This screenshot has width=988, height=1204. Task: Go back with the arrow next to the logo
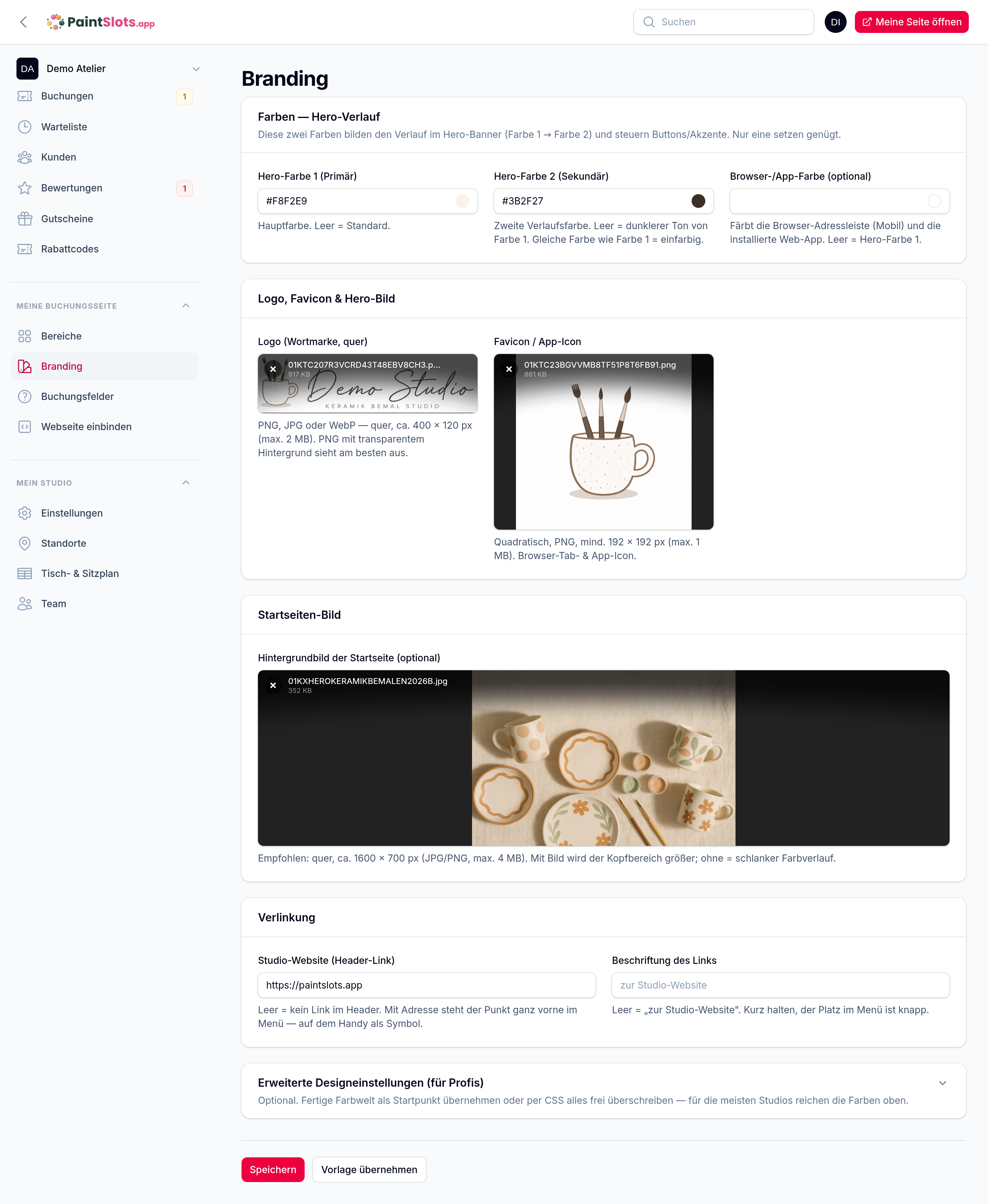tap(23, 22)
